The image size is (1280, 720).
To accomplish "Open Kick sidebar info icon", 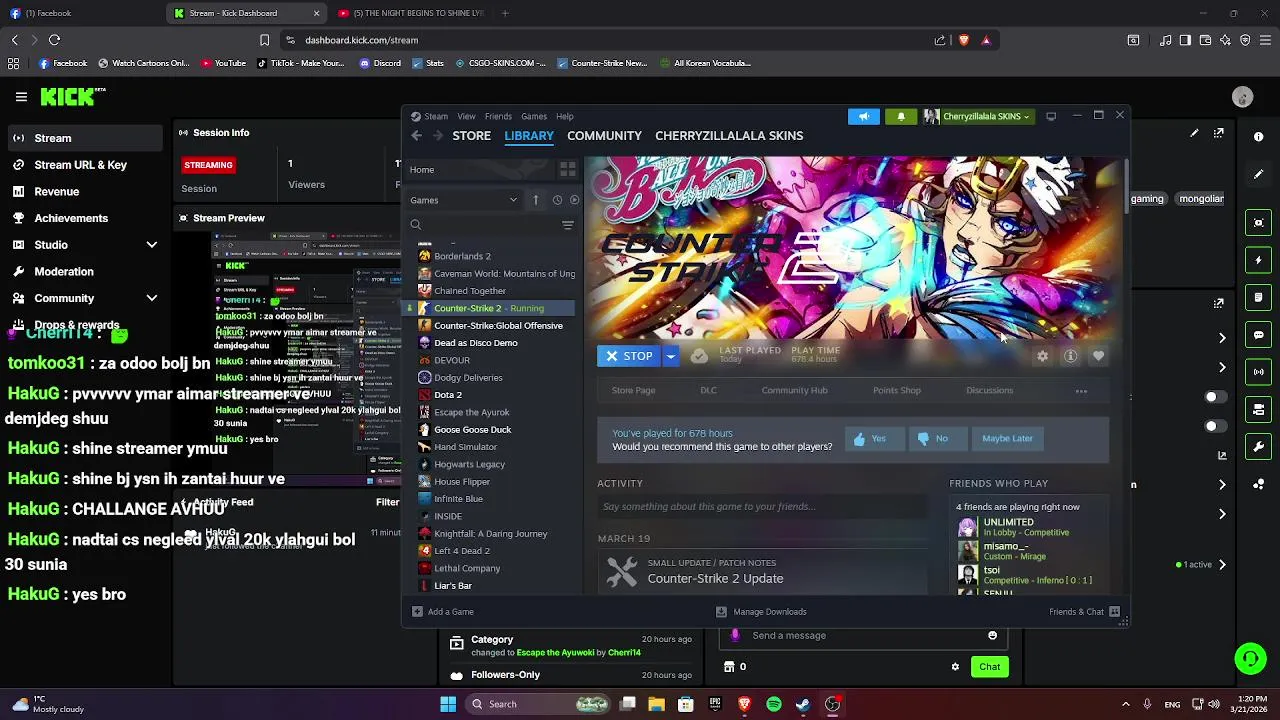I will (1259, 137).
